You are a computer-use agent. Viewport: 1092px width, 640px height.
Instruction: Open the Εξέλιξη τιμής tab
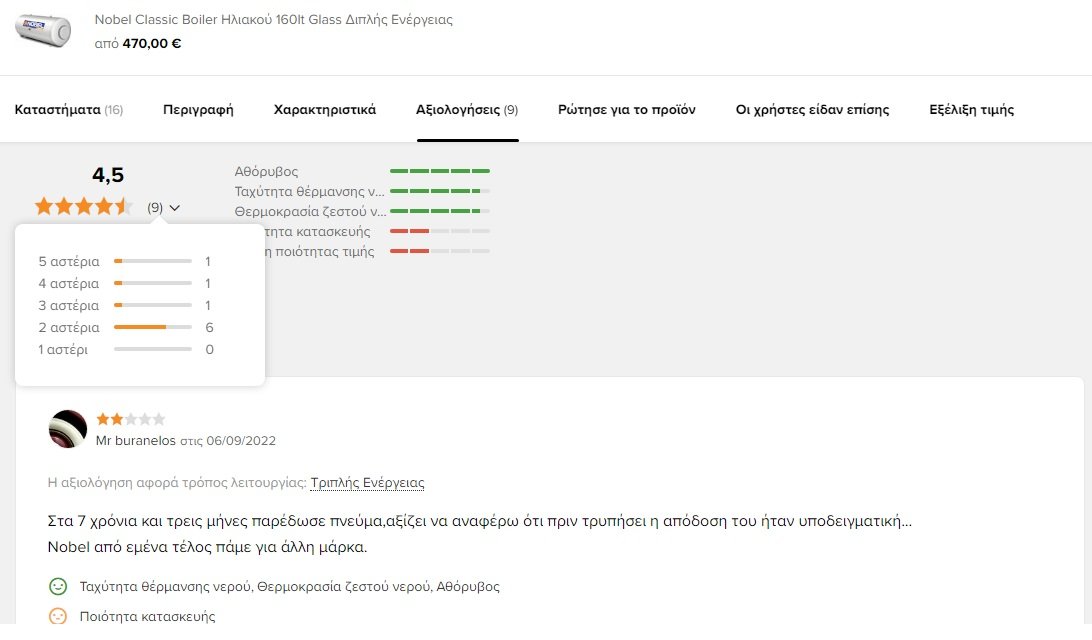click(972, 109)
